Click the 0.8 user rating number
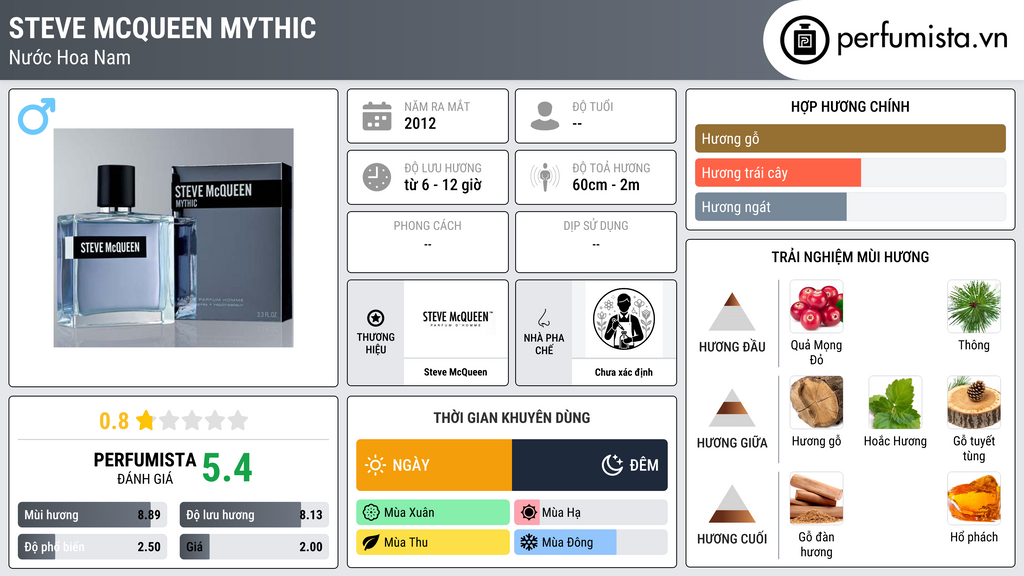The image size is (1024, 576). click(x=114, y=421)
